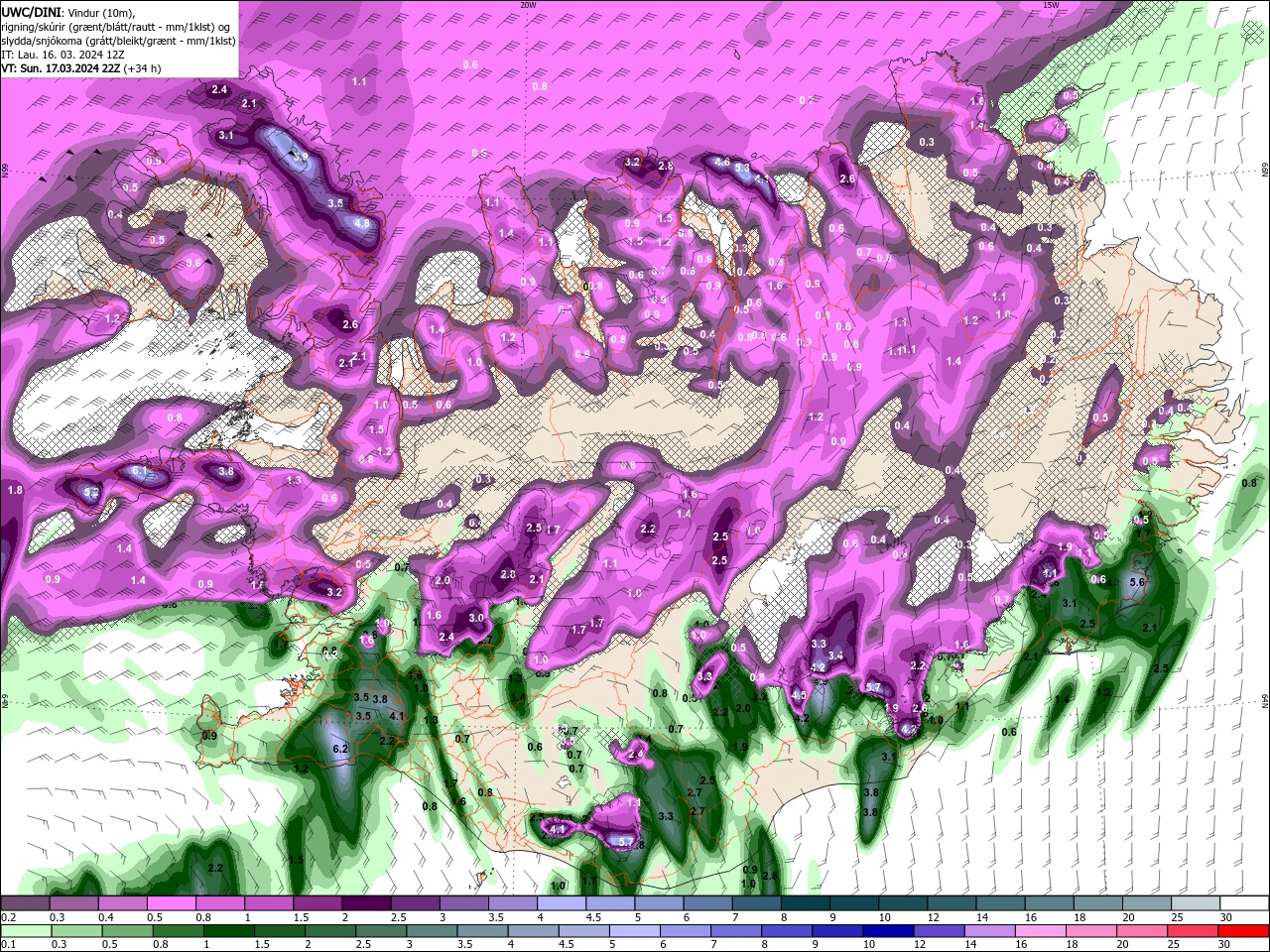Pick the dusky mauve 0.2 swatch, top scale
The image size is (1270, 952).
25,903
